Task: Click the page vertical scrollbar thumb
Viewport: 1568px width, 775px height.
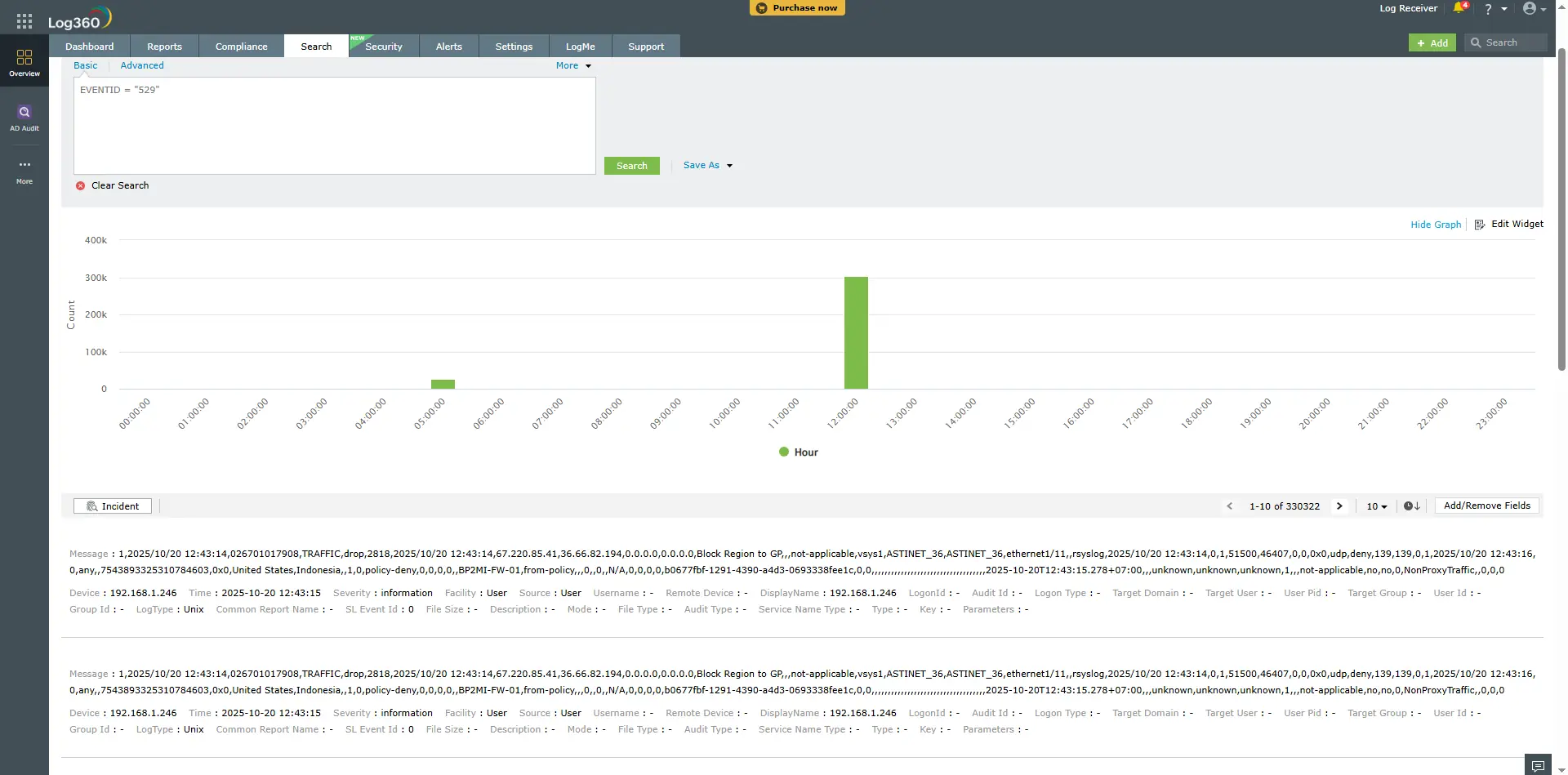Action: [1561, 208]
